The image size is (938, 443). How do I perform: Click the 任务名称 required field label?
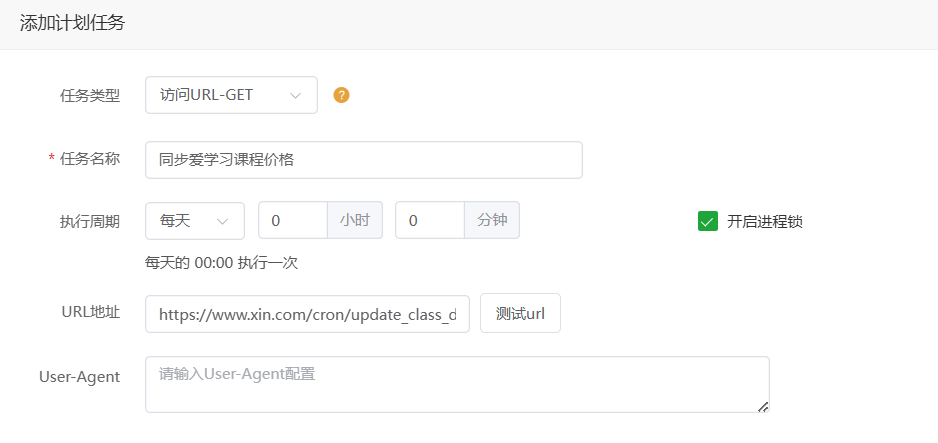[x=84, y=159]
